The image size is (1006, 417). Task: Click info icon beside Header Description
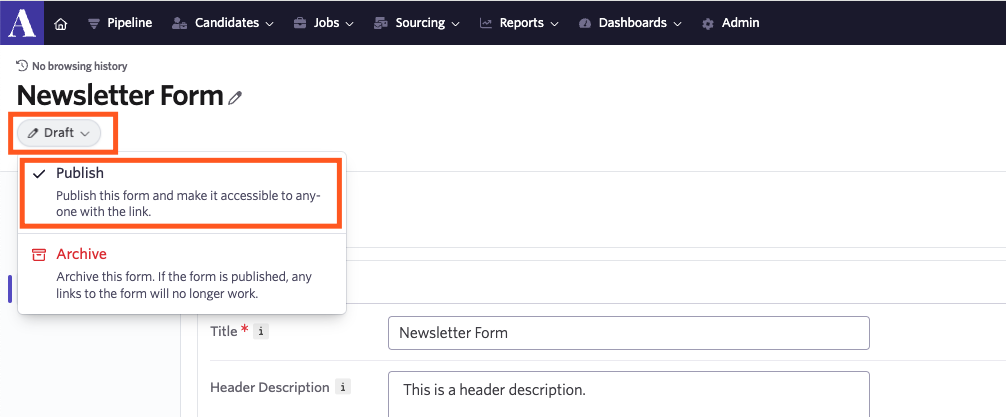click(343, 387)
